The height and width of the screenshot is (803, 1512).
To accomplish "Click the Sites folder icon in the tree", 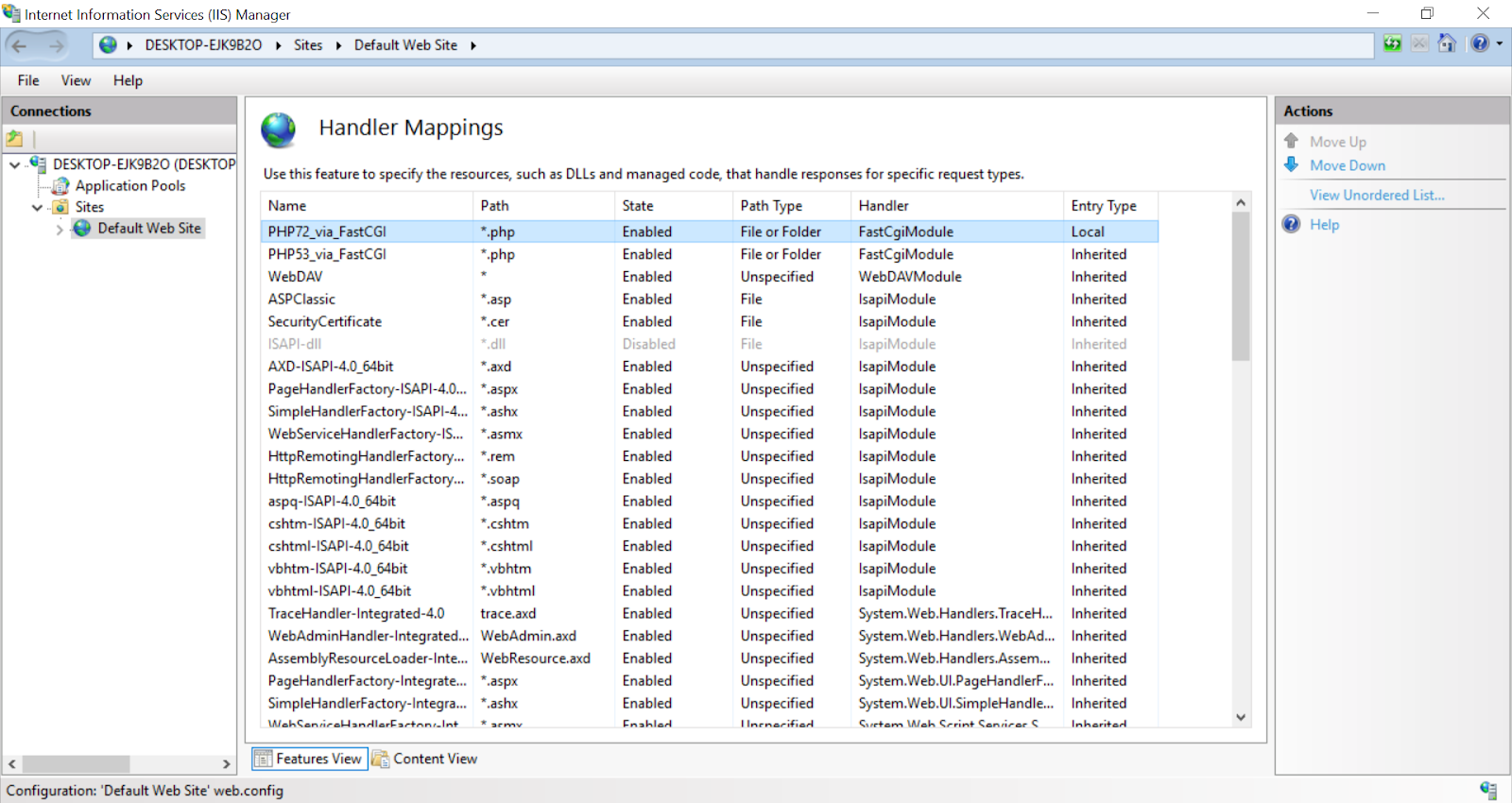I will (61, 207).
